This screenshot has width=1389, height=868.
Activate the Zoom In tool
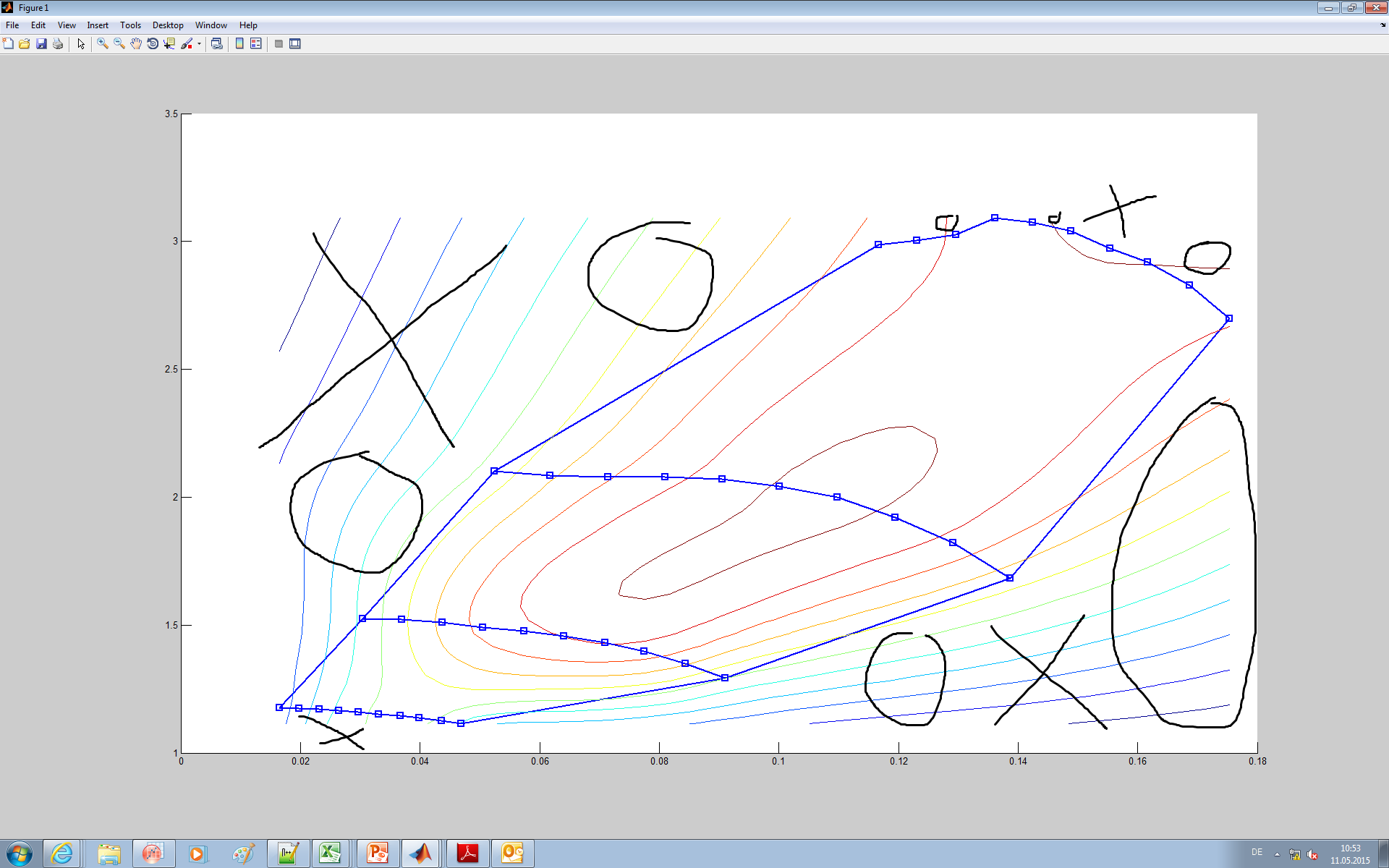click(x=103, y=44)
